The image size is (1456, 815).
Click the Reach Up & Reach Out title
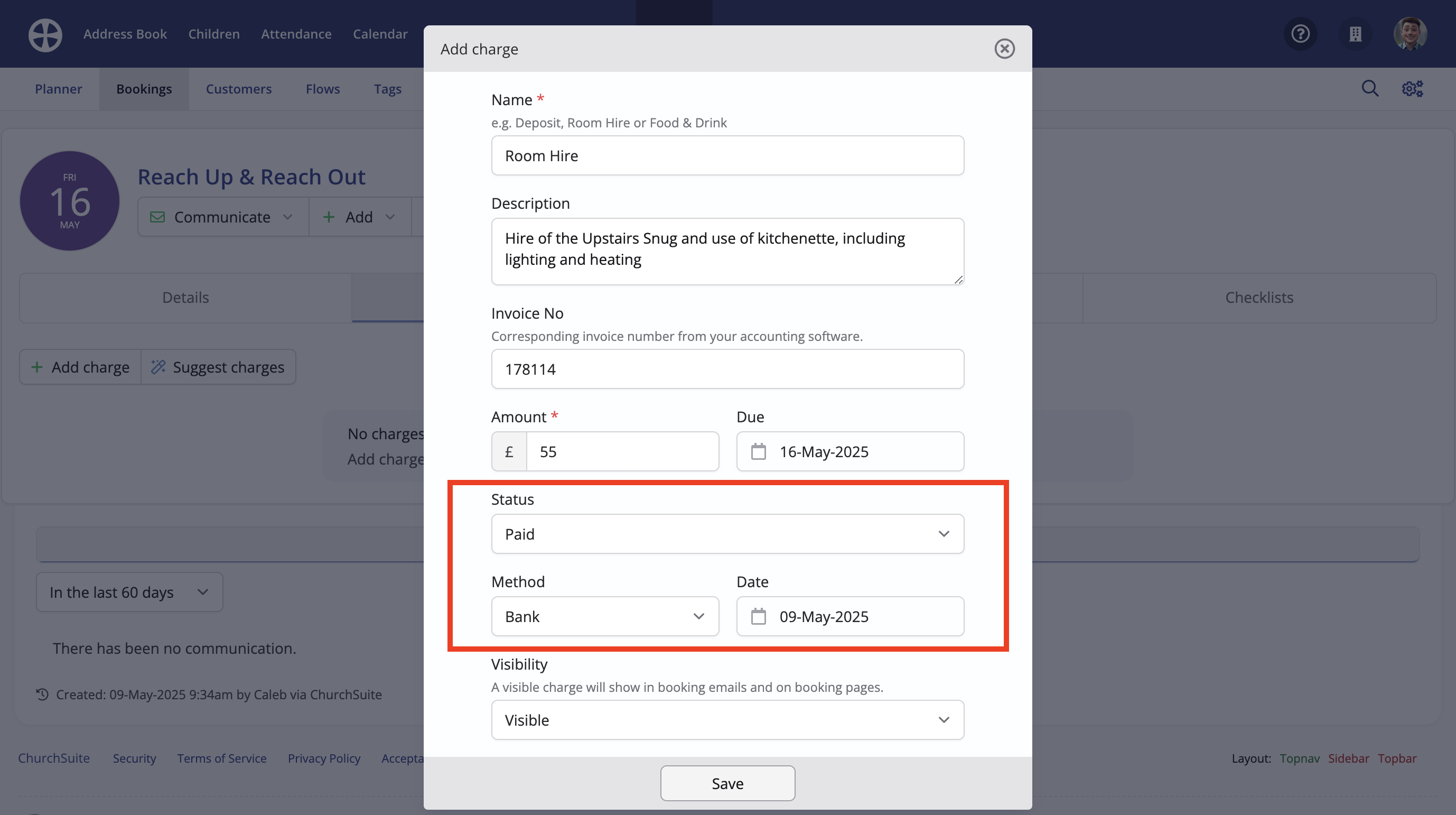[x=251, y=177]
